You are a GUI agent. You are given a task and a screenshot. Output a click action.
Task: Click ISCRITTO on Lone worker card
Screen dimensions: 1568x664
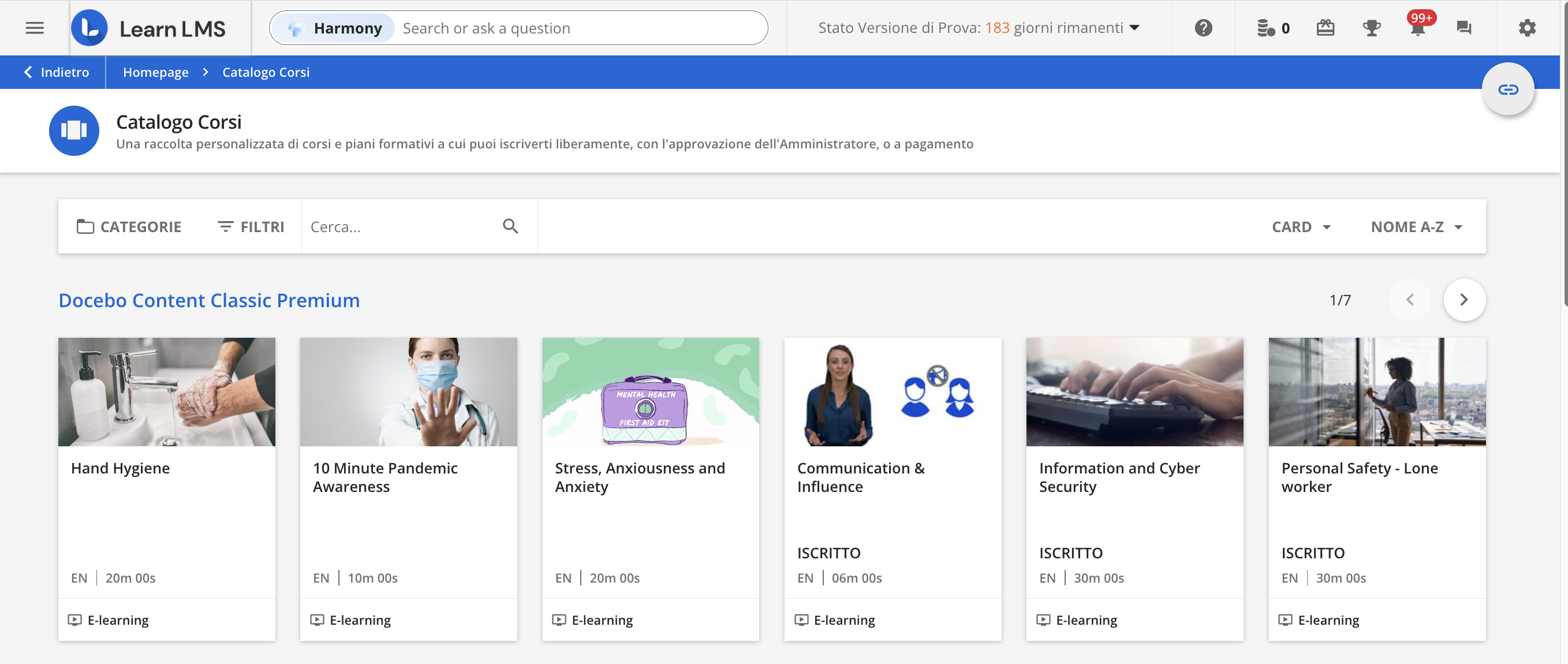point(1313,553)
